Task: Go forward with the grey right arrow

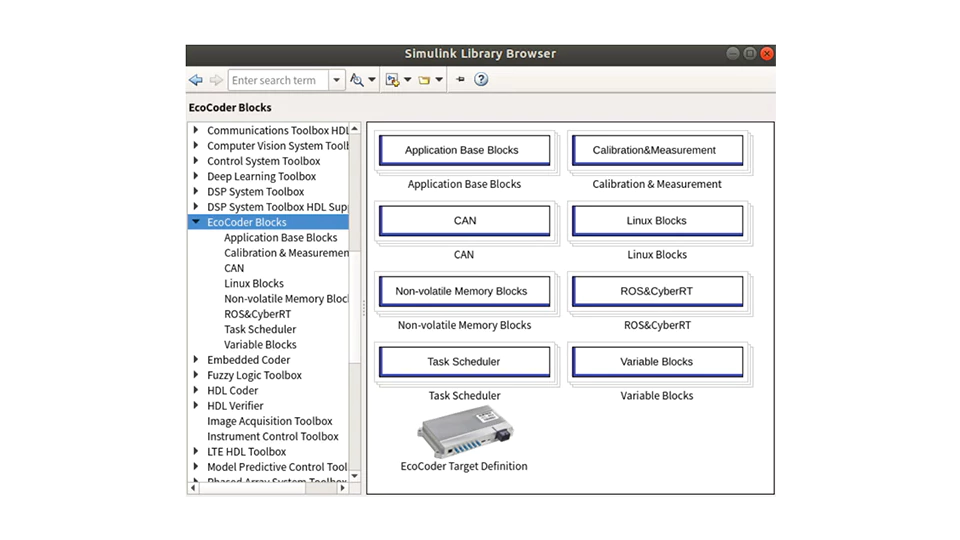Action: 216,80
